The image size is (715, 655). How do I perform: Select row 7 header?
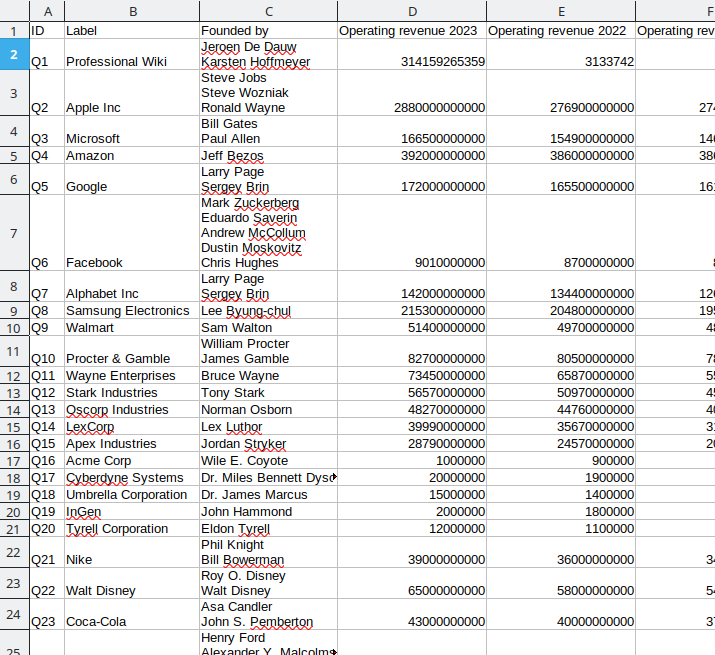tap(14, 233)
